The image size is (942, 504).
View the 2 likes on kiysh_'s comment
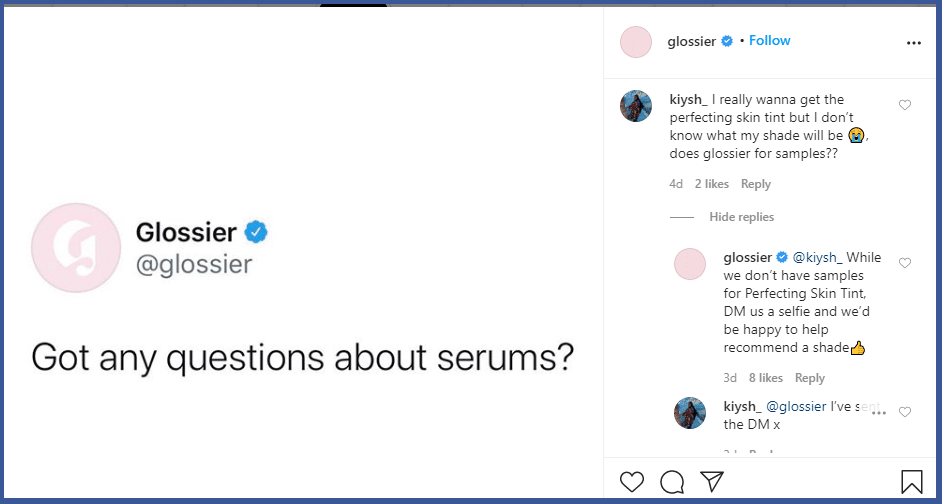pos(711,184)
